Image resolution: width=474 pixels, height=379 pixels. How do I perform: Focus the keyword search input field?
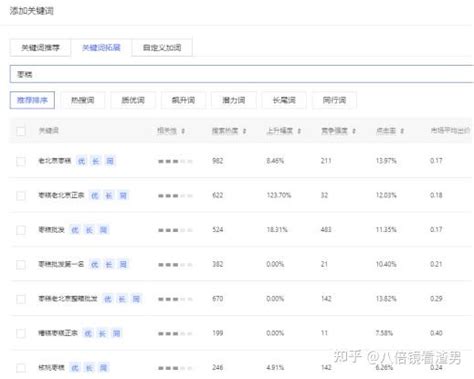click(242, 74)
